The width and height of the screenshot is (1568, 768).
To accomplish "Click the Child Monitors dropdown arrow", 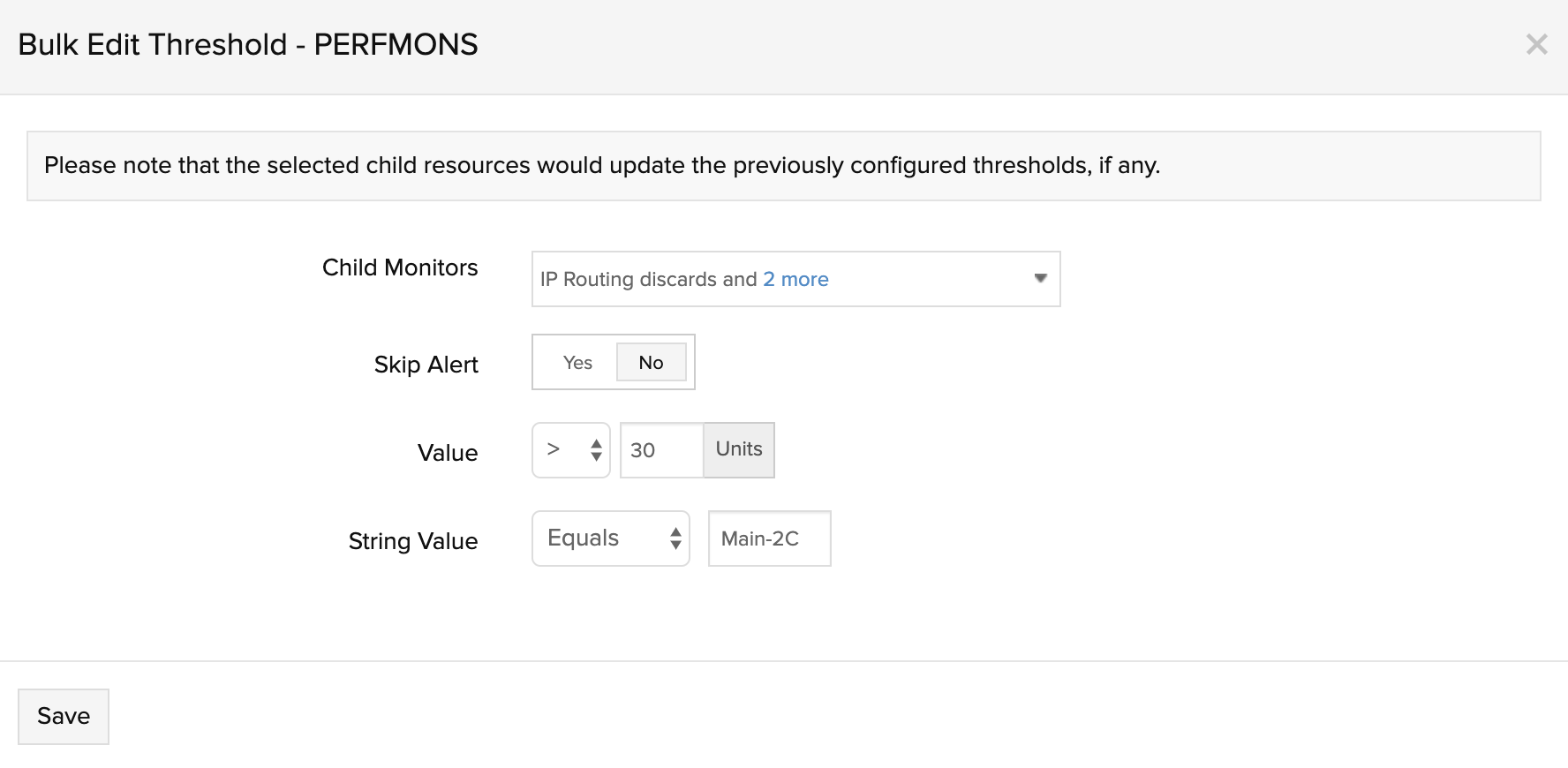I will click(1040, 279).
